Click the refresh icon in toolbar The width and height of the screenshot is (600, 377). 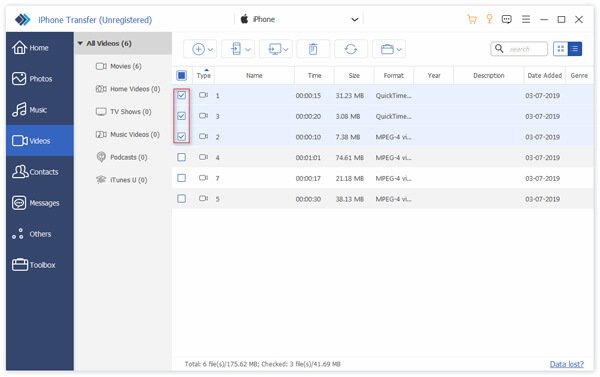[351, 49]
